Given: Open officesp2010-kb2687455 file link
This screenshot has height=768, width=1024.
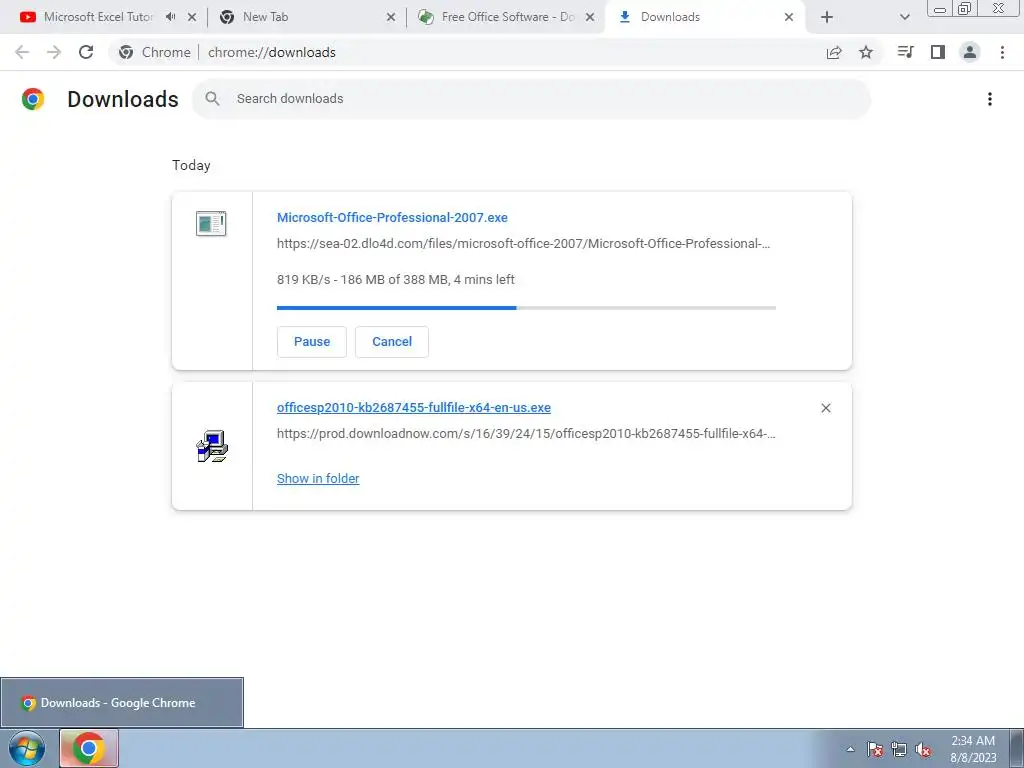Looking at the screenshot, I should (413, 408).
